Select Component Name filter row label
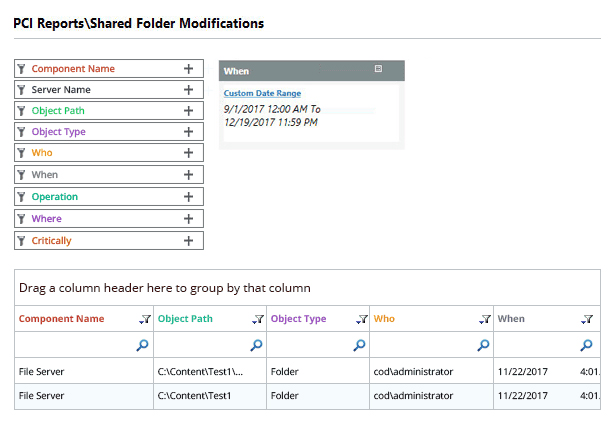 (73, 69)
